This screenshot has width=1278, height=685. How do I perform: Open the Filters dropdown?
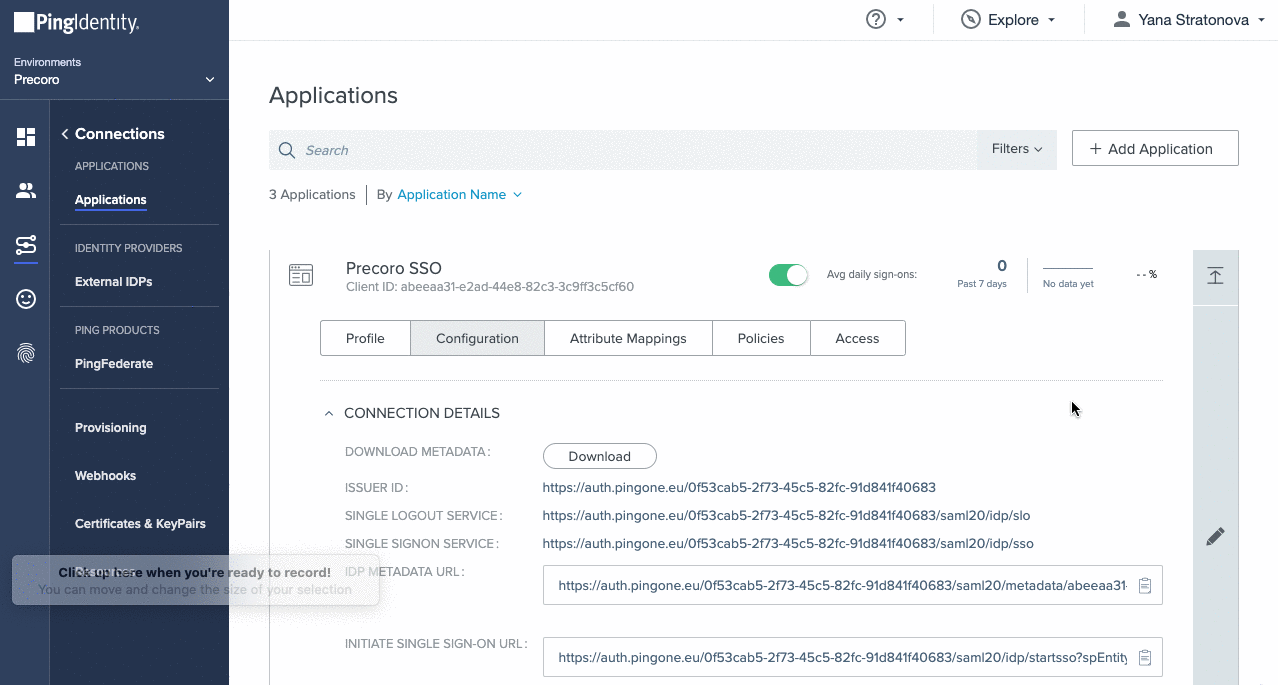1017,149
